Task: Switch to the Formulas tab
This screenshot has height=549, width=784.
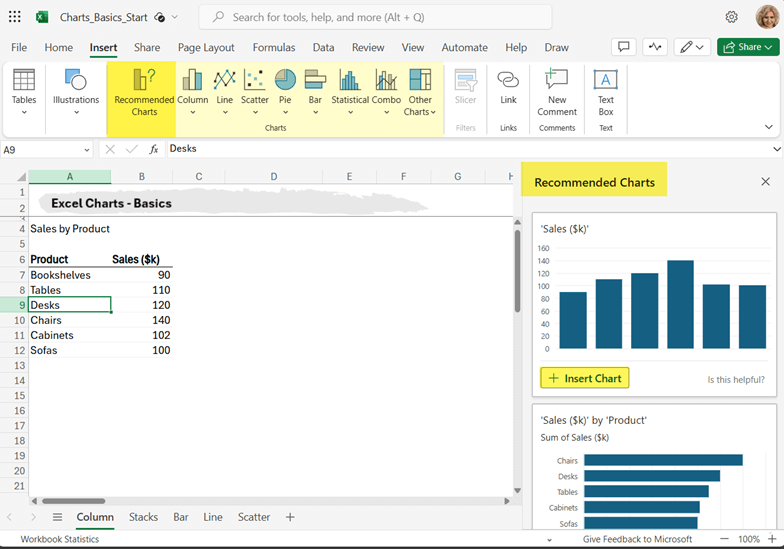Action: tap(274, 48)
